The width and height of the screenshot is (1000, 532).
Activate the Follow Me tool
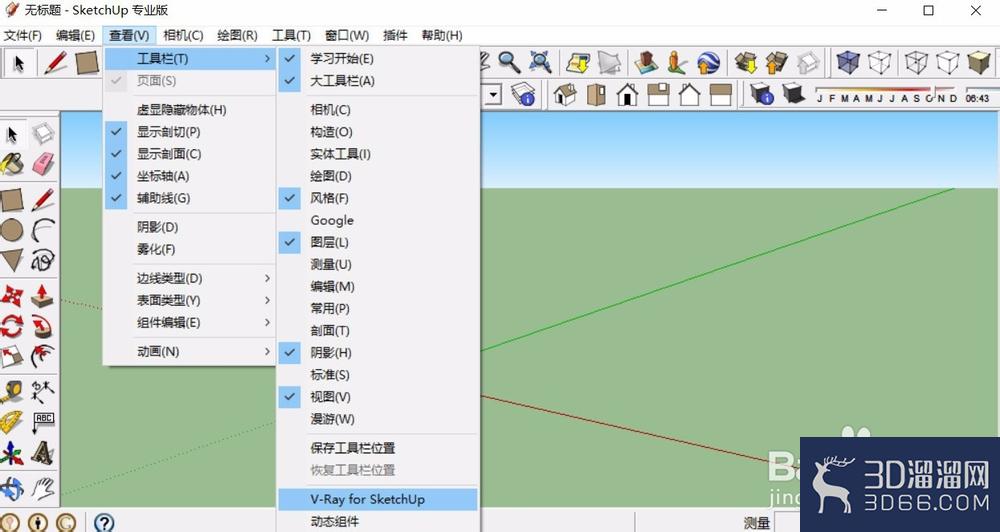(42, 327)
